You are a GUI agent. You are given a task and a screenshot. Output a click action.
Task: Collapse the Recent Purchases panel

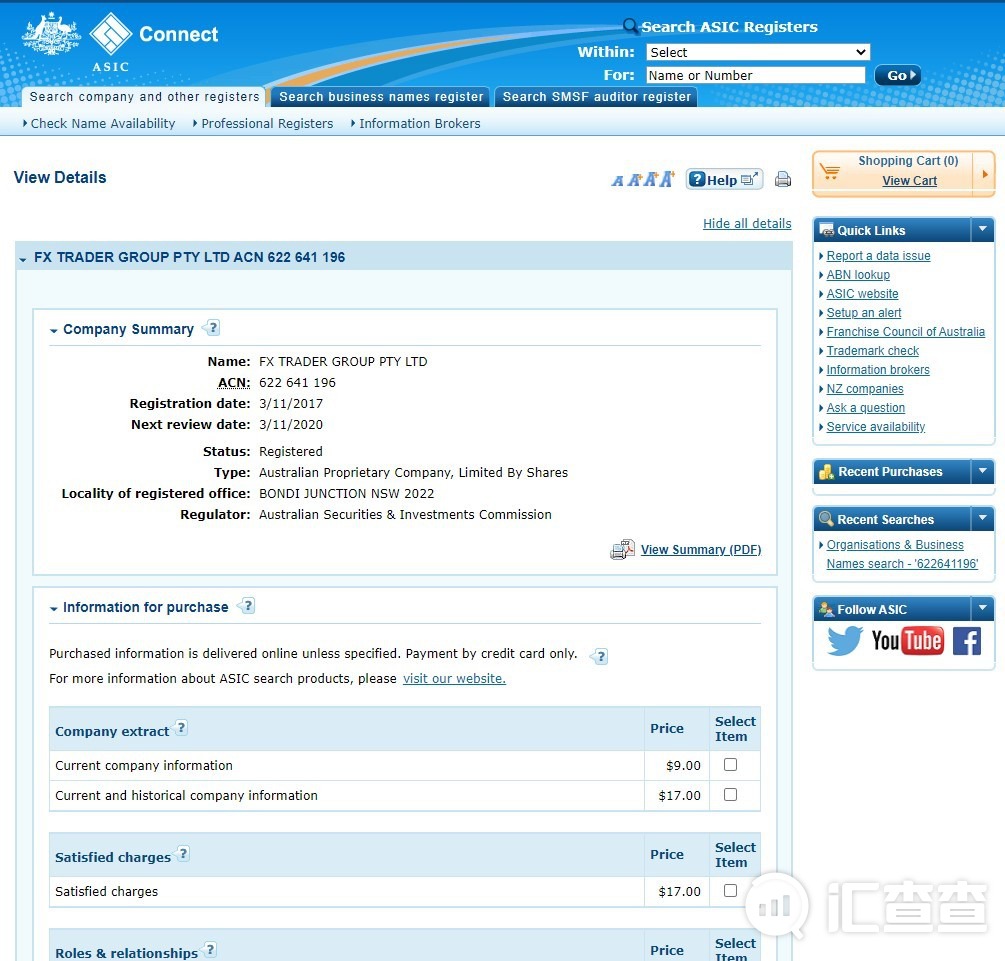click(983, 471)
